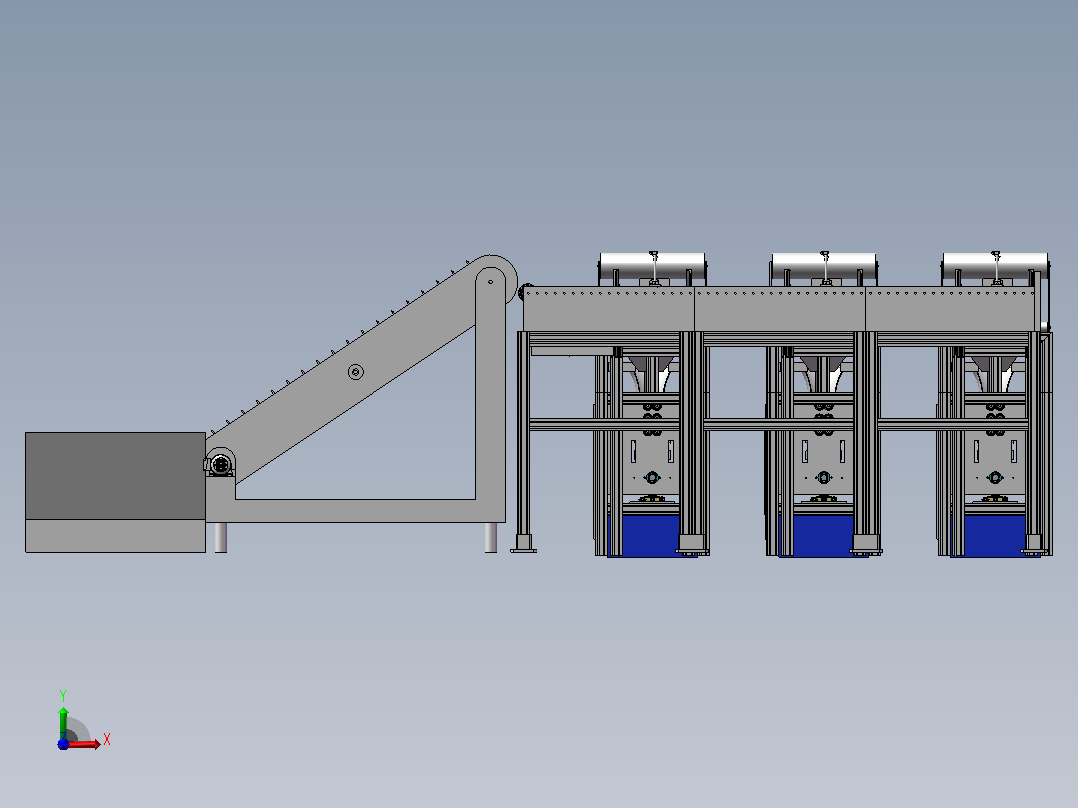Viewport: 1078px width, 808px height.
Task: Select the conveyor drive motor beside the hopper
Action: point(219,466)
